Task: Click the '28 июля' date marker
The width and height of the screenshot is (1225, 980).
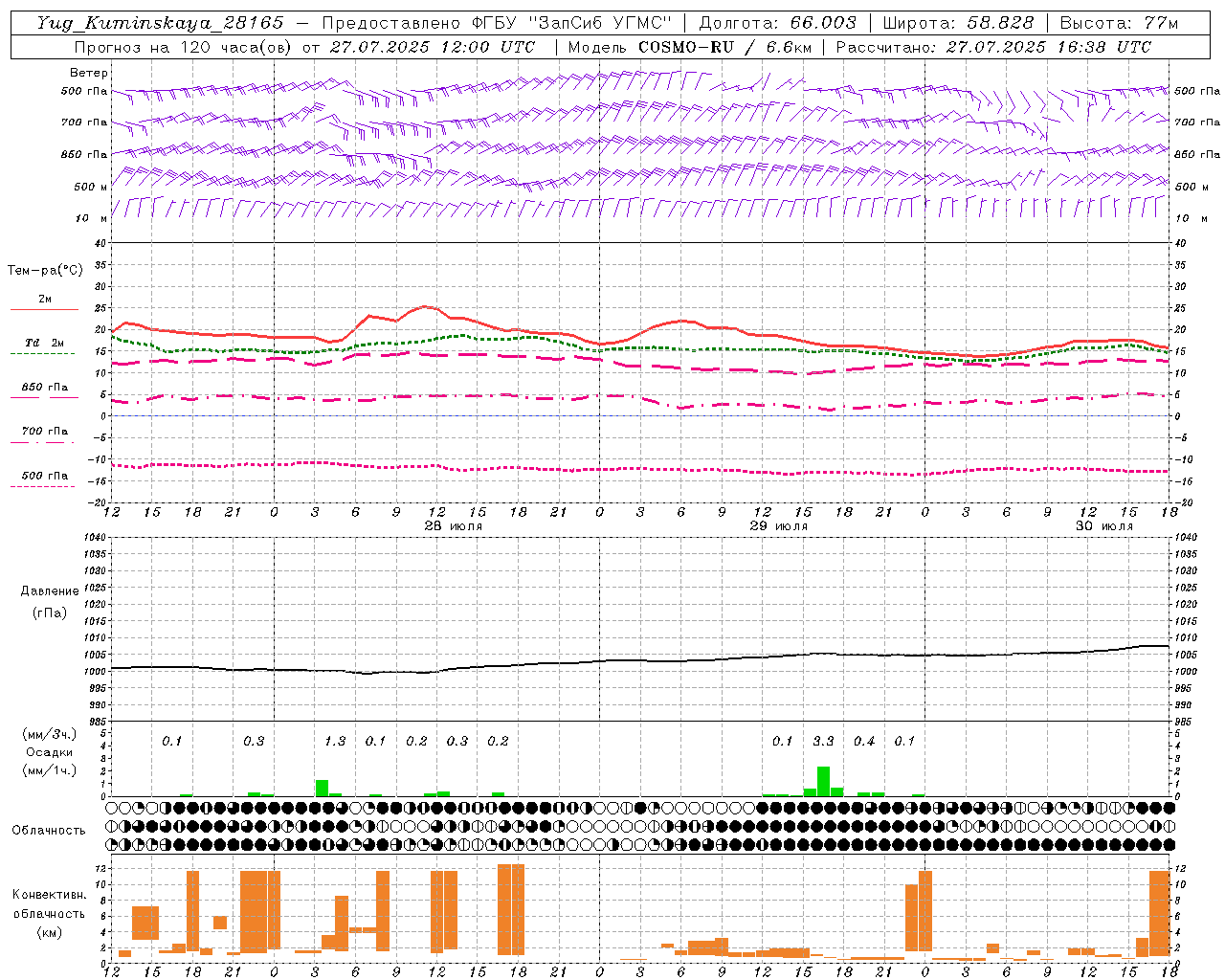Action: [454, 526]
